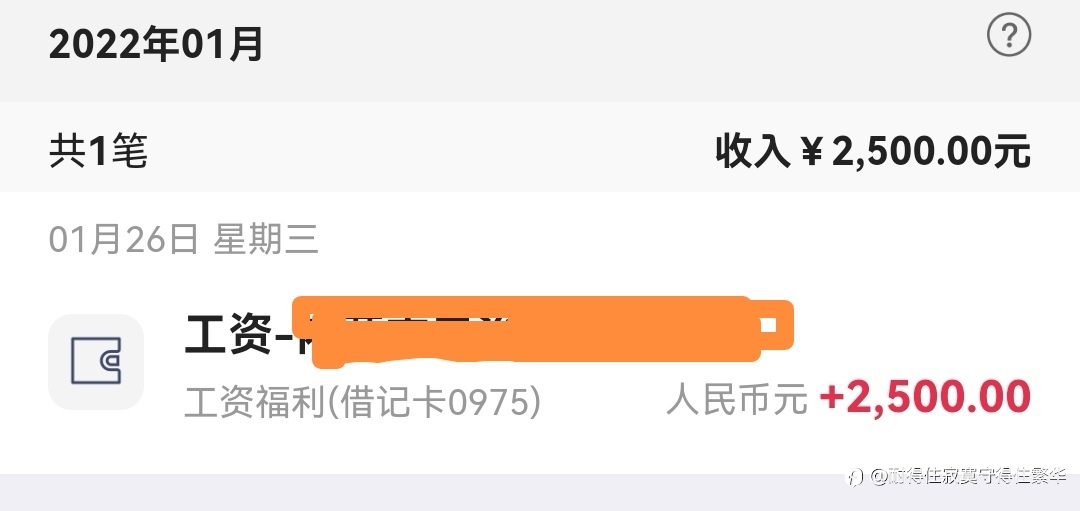Click the 星期三 weekday text

(x=266, y=240)
